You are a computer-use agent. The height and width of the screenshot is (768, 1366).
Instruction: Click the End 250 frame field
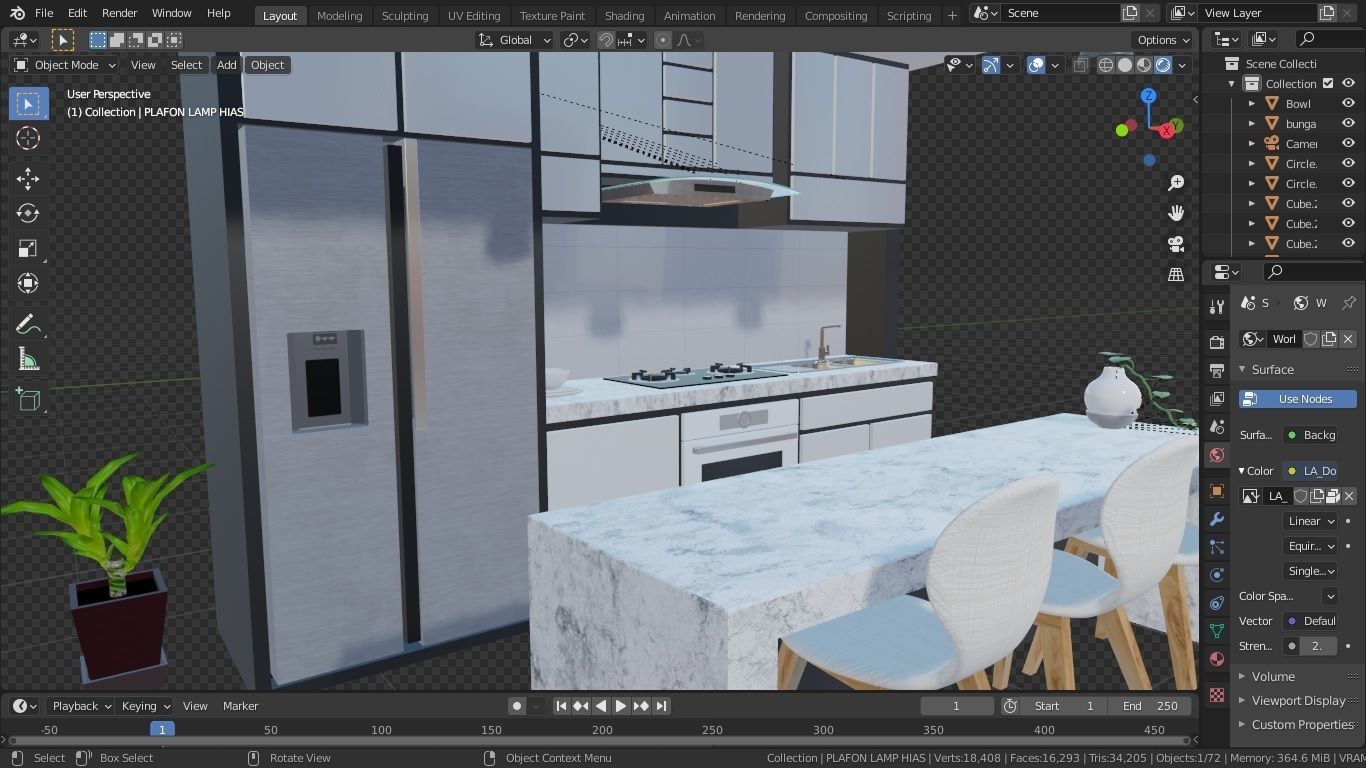click(1150, 706)
